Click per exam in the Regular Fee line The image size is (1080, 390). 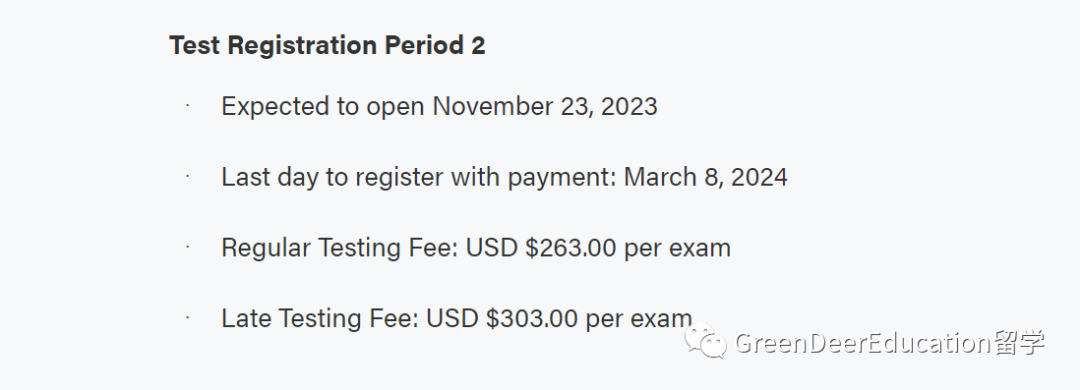(x=678, y=249)
